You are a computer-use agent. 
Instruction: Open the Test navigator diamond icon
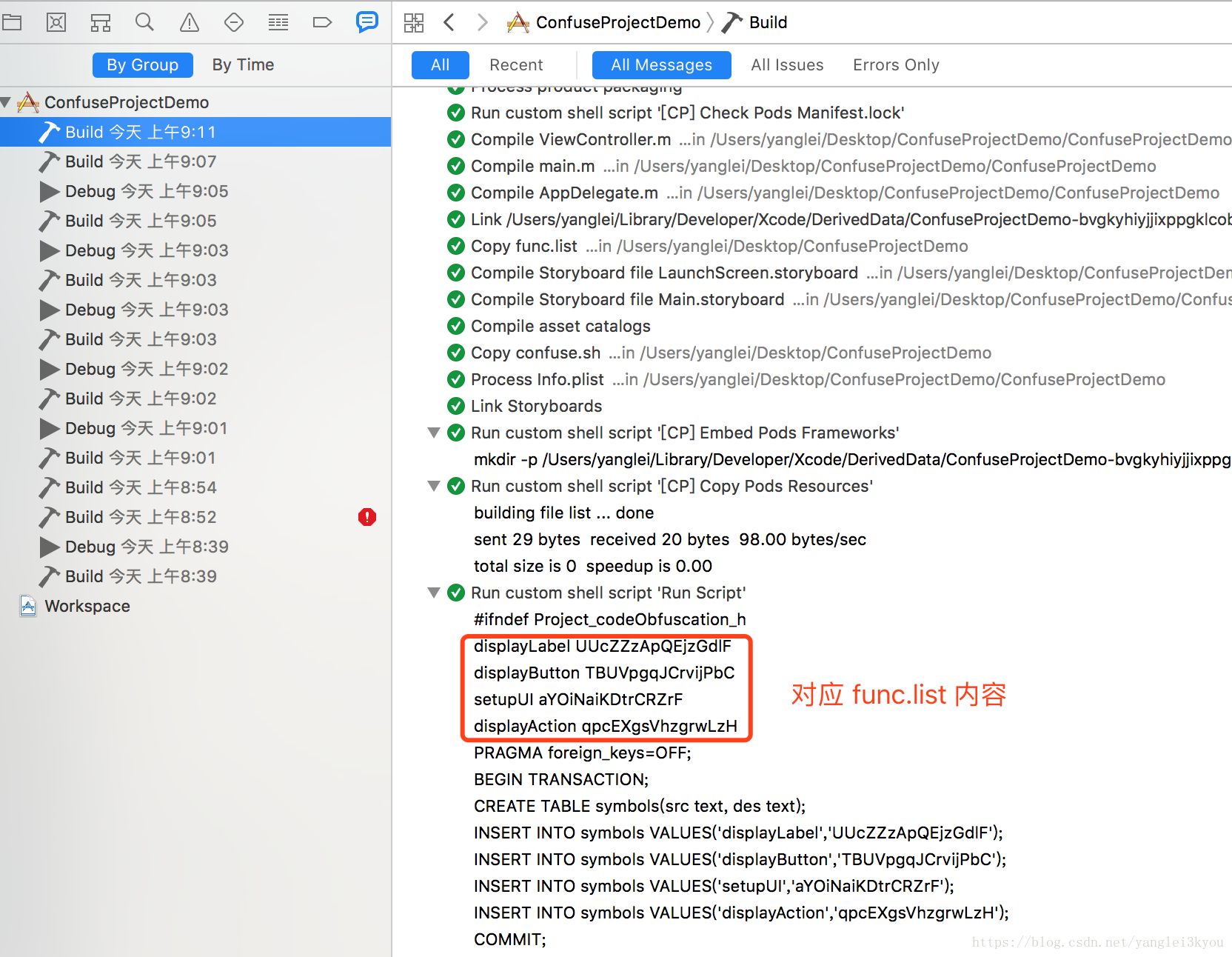click(234, 22)
